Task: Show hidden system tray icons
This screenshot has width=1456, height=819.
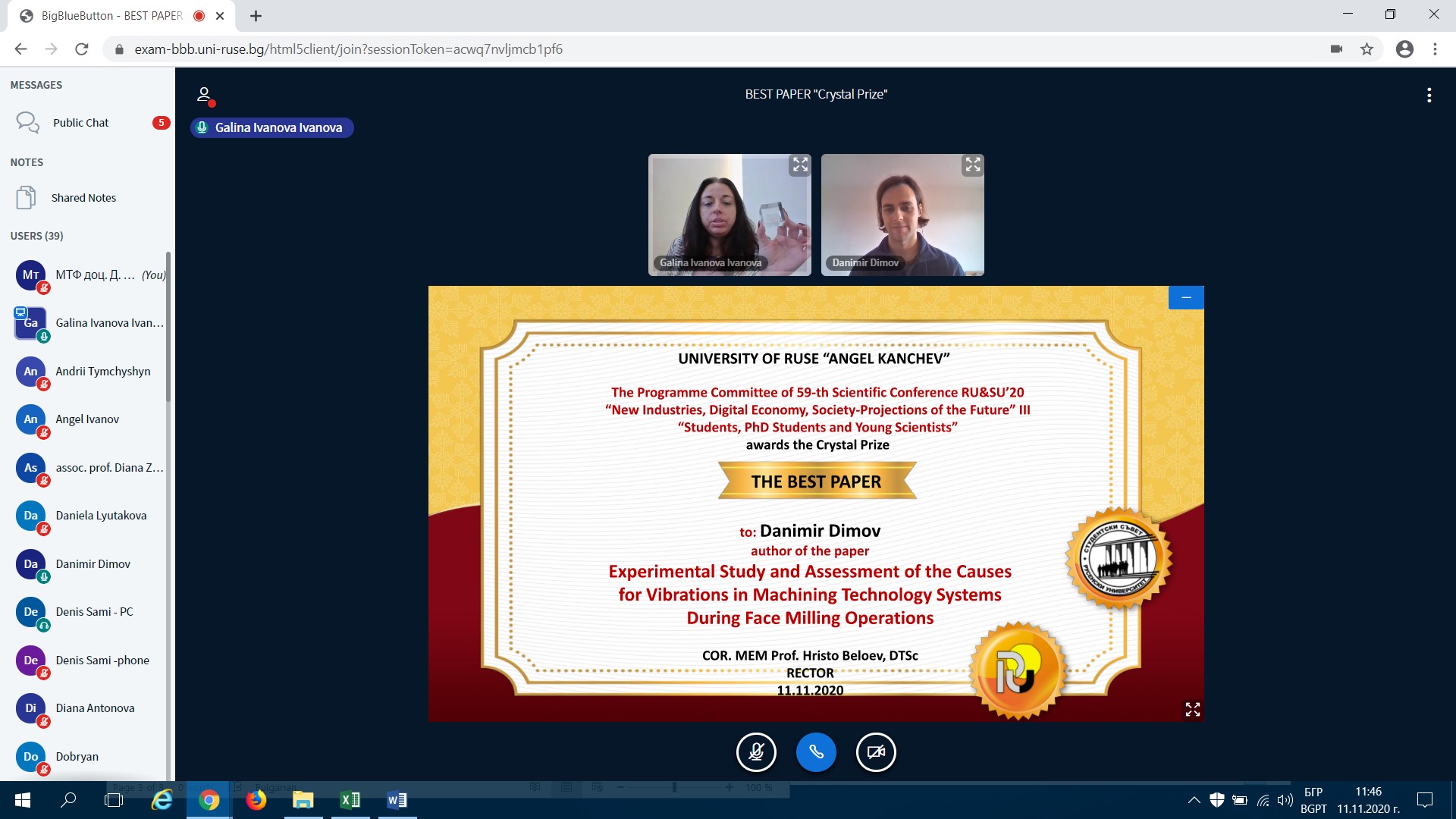Action: click(x=1194, y=800)
